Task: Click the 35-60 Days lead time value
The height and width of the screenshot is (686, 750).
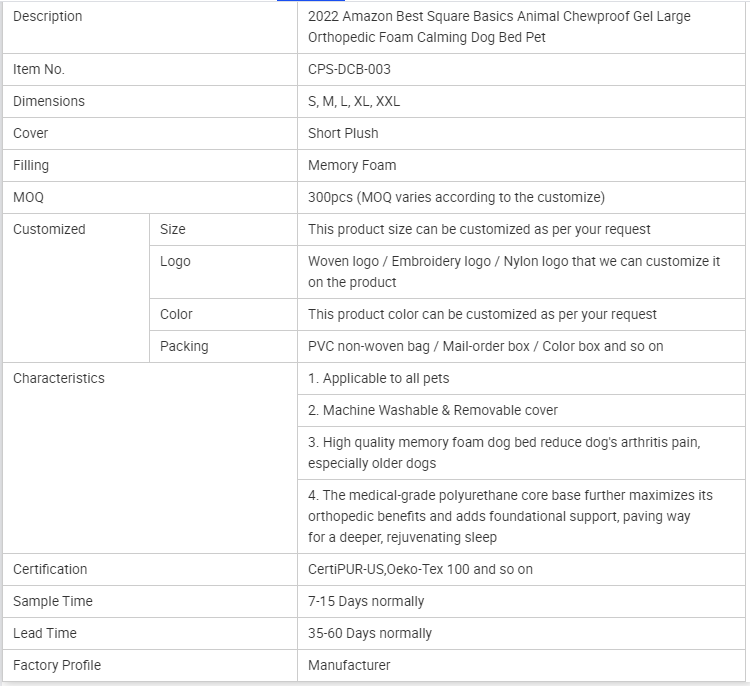Action: (370, 634)
